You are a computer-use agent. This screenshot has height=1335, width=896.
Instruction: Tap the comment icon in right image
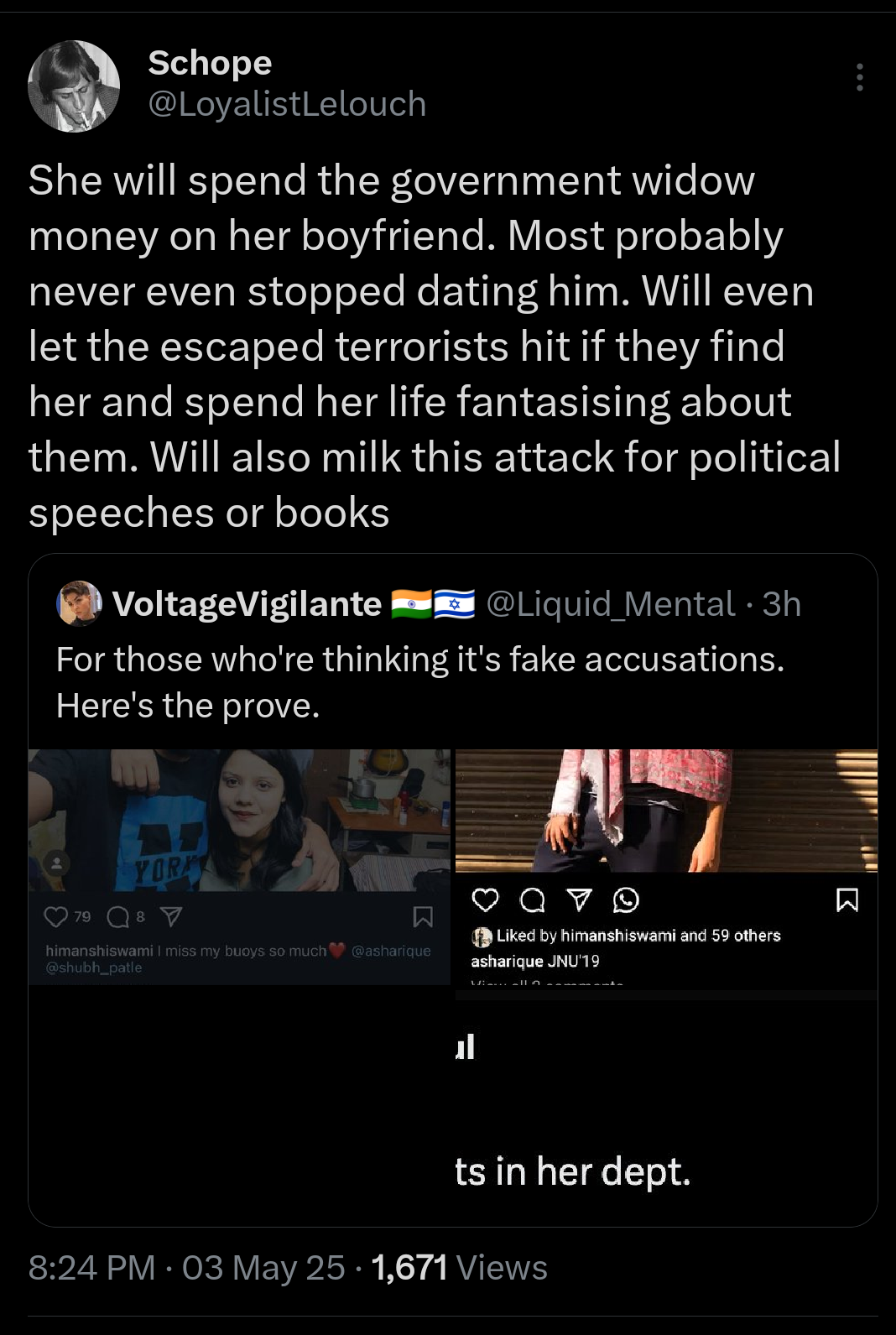pyautogui.click(x=532, y=900)
